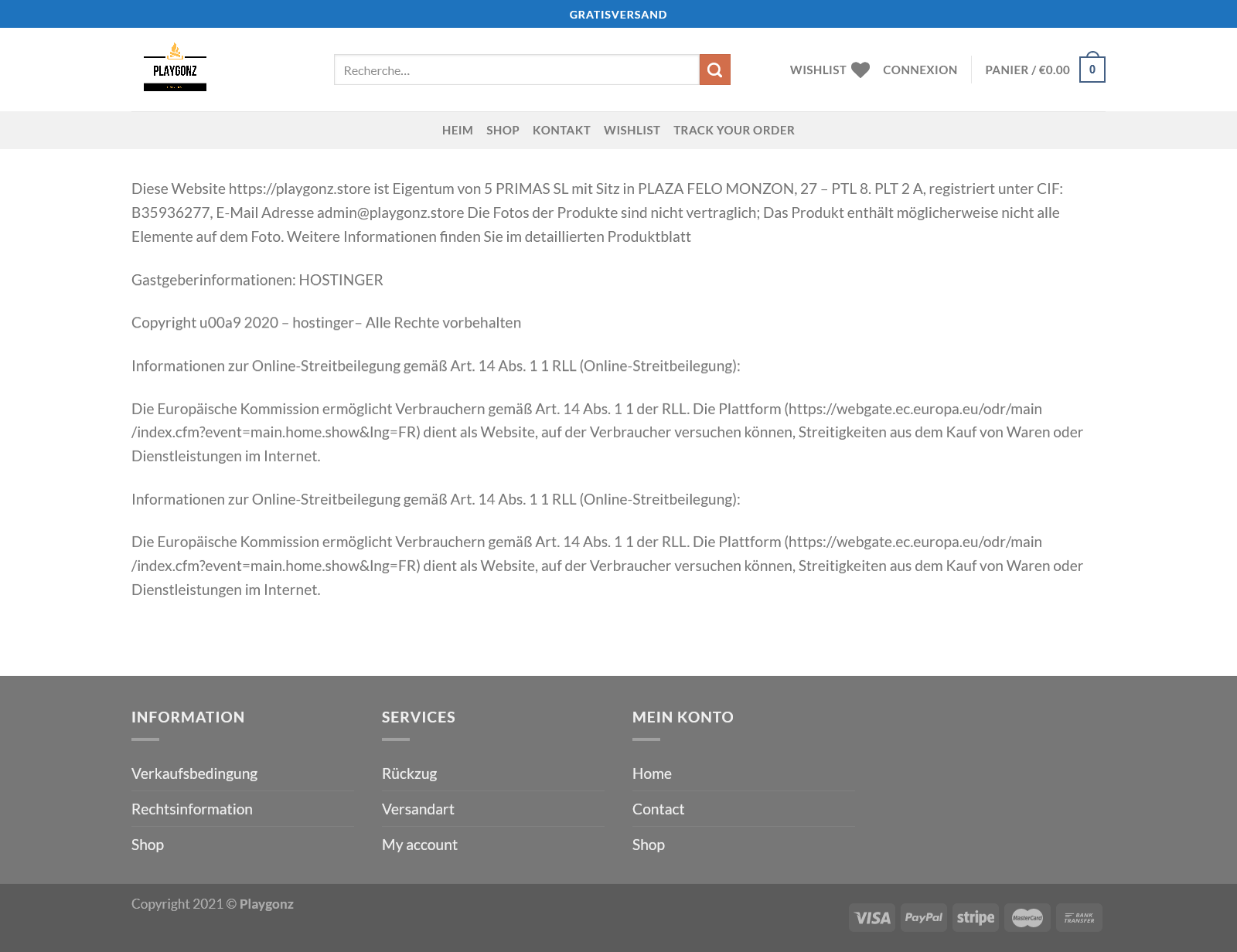Open the SHOP menu item
The image size is (1237, 952).
click(x=503, y=130)
